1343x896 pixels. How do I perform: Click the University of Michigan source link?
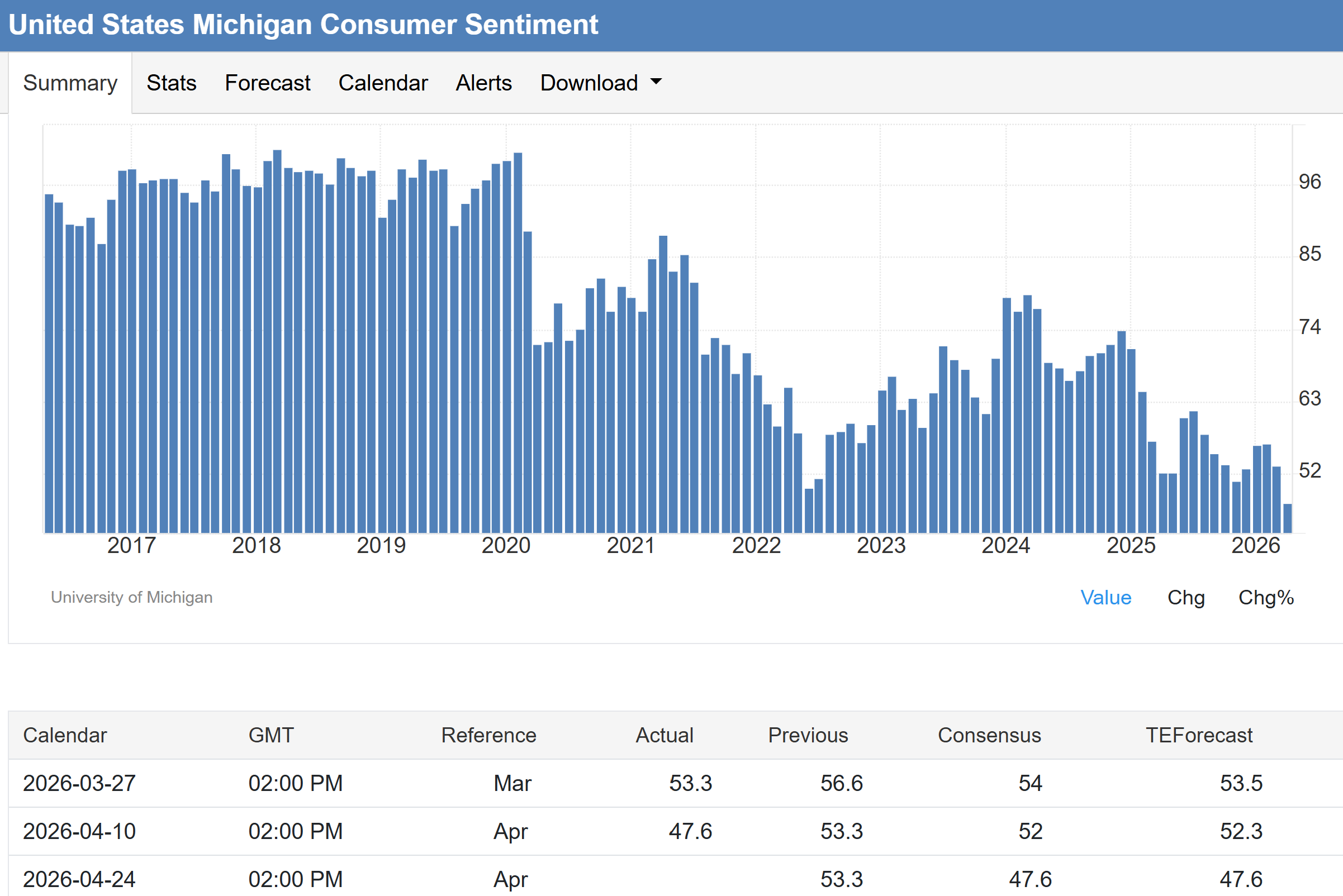tap(131, 597)
